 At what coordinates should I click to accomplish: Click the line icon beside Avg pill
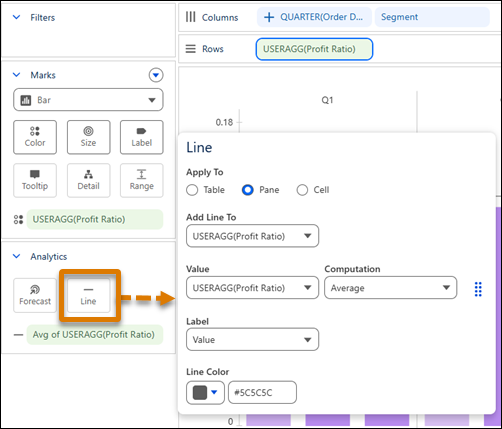click(18, 335)
